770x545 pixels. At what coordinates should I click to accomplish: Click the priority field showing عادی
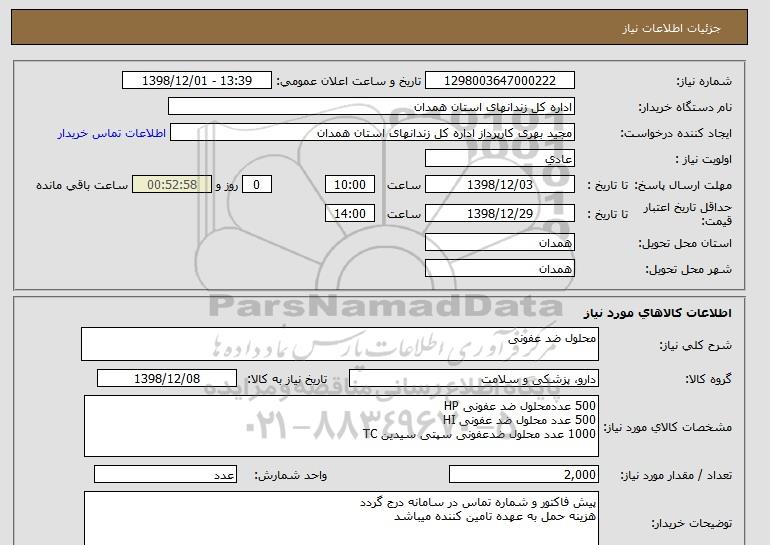[499, 159]
